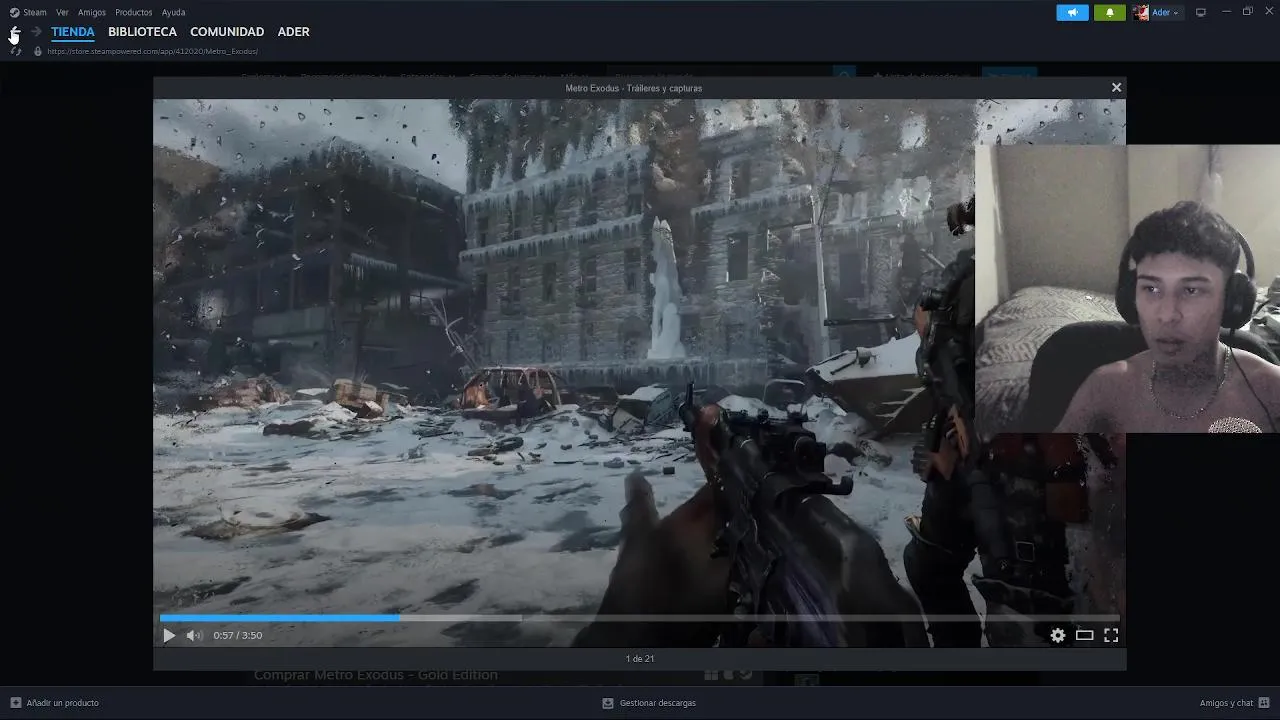This screenshot has height=720, width=1280.
Task: Click the downloads icon beside Gestionar descargas
Action: click(608, 703)
